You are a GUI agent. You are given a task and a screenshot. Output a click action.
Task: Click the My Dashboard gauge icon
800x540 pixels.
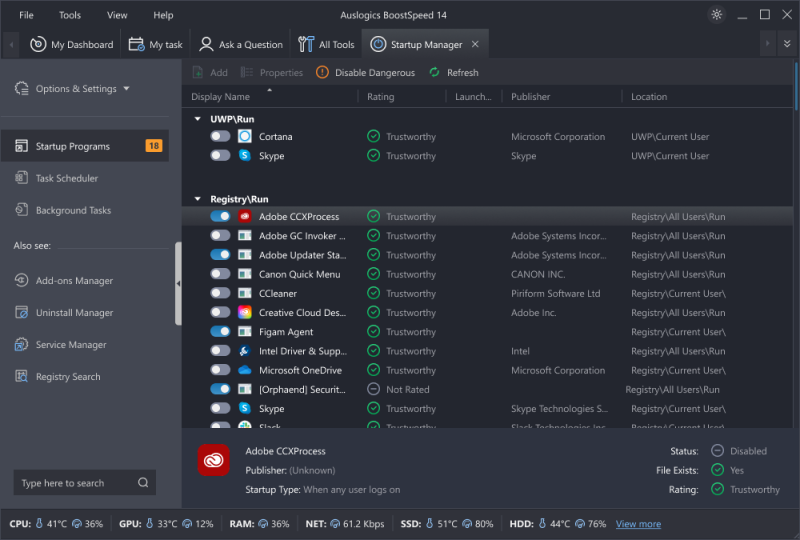pyautogui.click(x=38, y=44)
